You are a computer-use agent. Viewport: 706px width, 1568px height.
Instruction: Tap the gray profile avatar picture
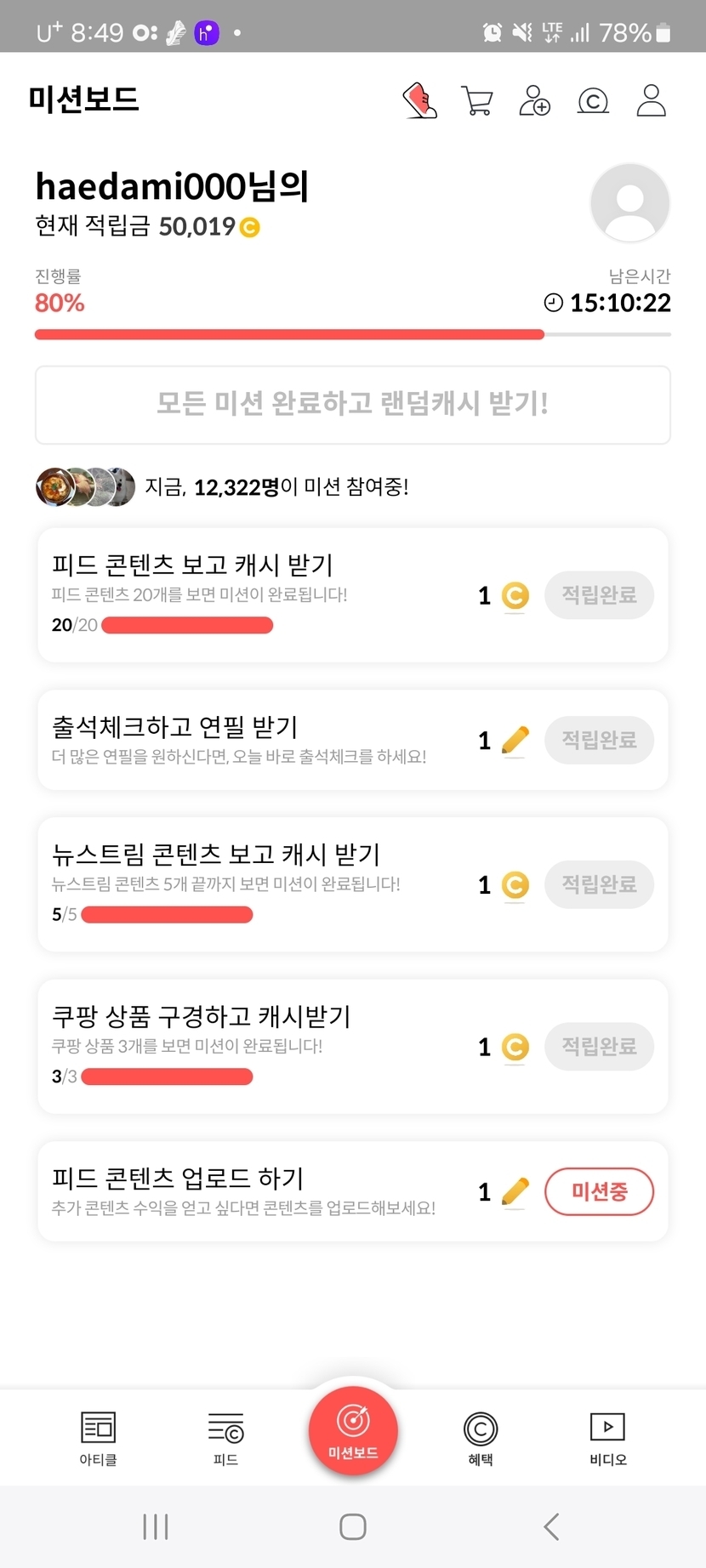(629, 204)
